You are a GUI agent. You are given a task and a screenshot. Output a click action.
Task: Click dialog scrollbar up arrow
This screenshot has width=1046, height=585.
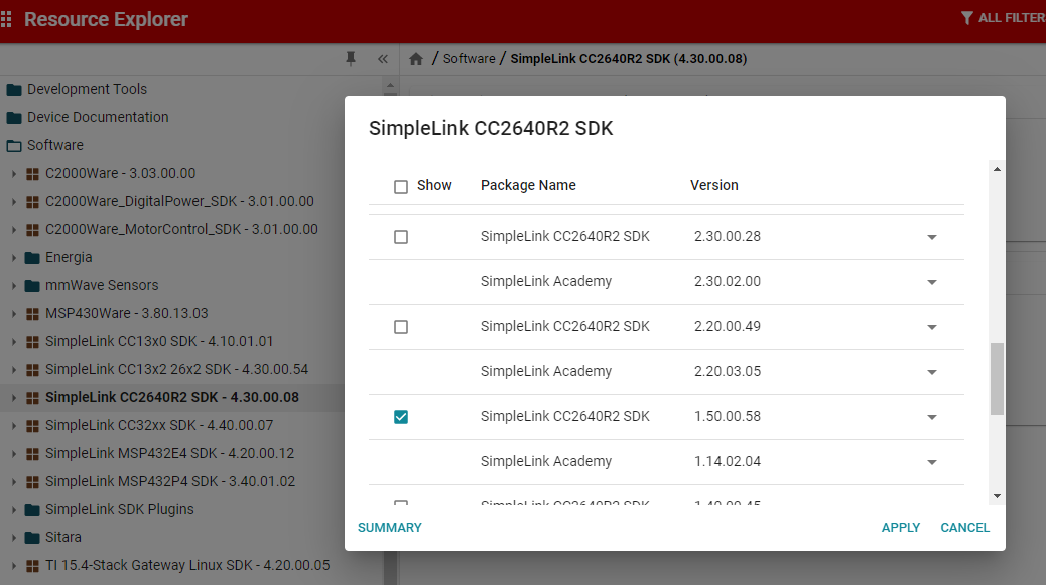[997, 169]
